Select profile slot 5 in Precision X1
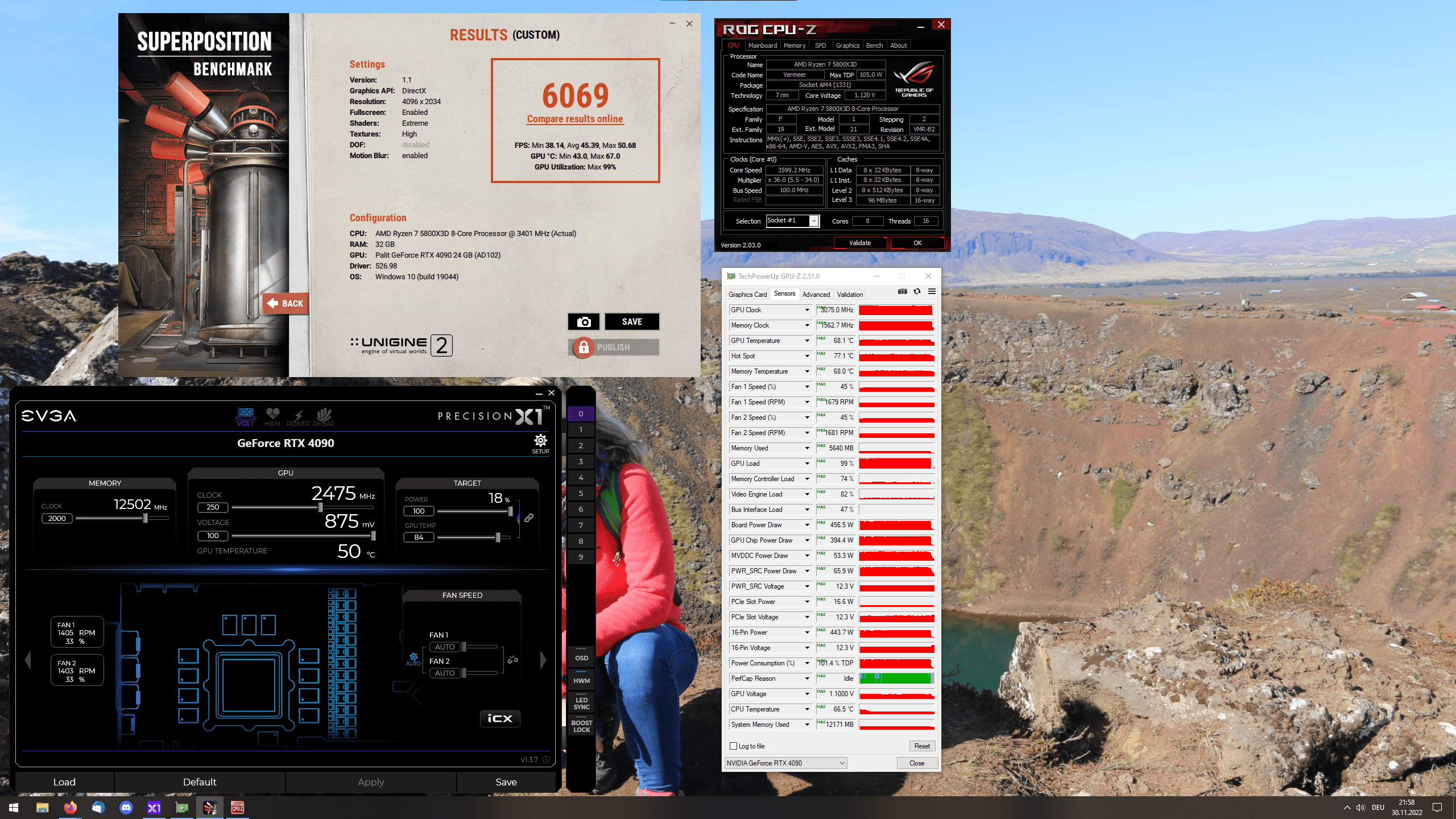Screen dimensions: 1456x819 (x=581, y=494)
